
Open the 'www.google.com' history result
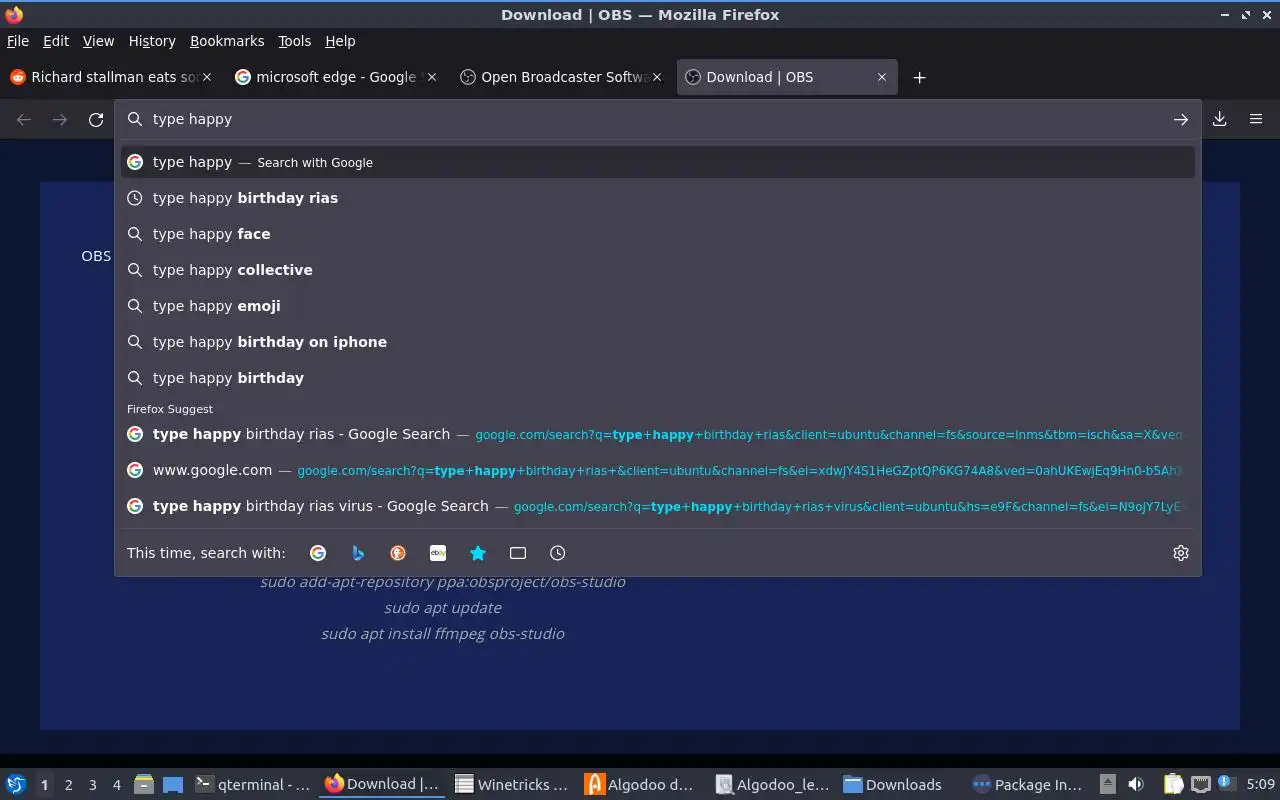tap(658, 470)
